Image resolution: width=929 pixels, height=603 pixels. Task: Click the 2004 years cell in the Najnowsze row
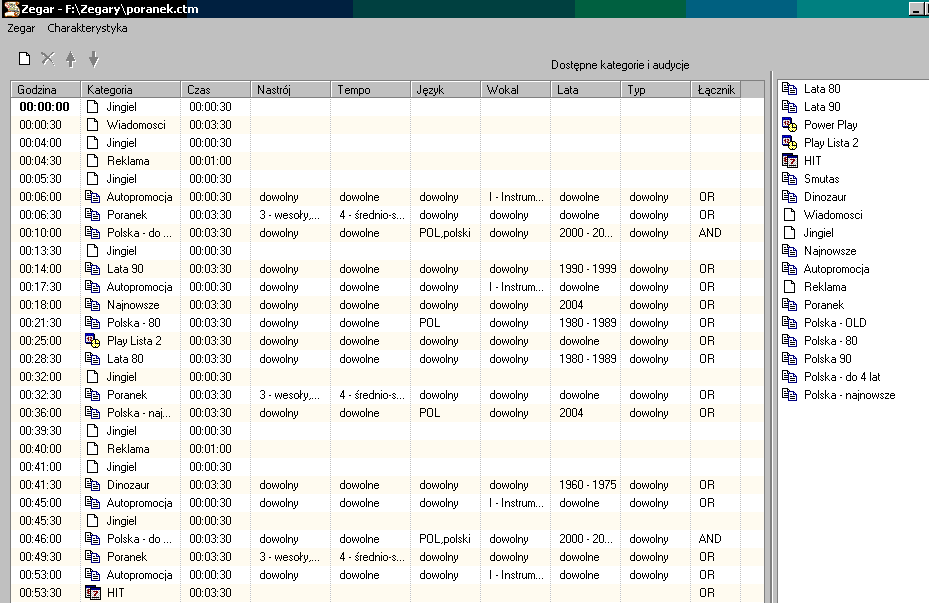[571, 305]
